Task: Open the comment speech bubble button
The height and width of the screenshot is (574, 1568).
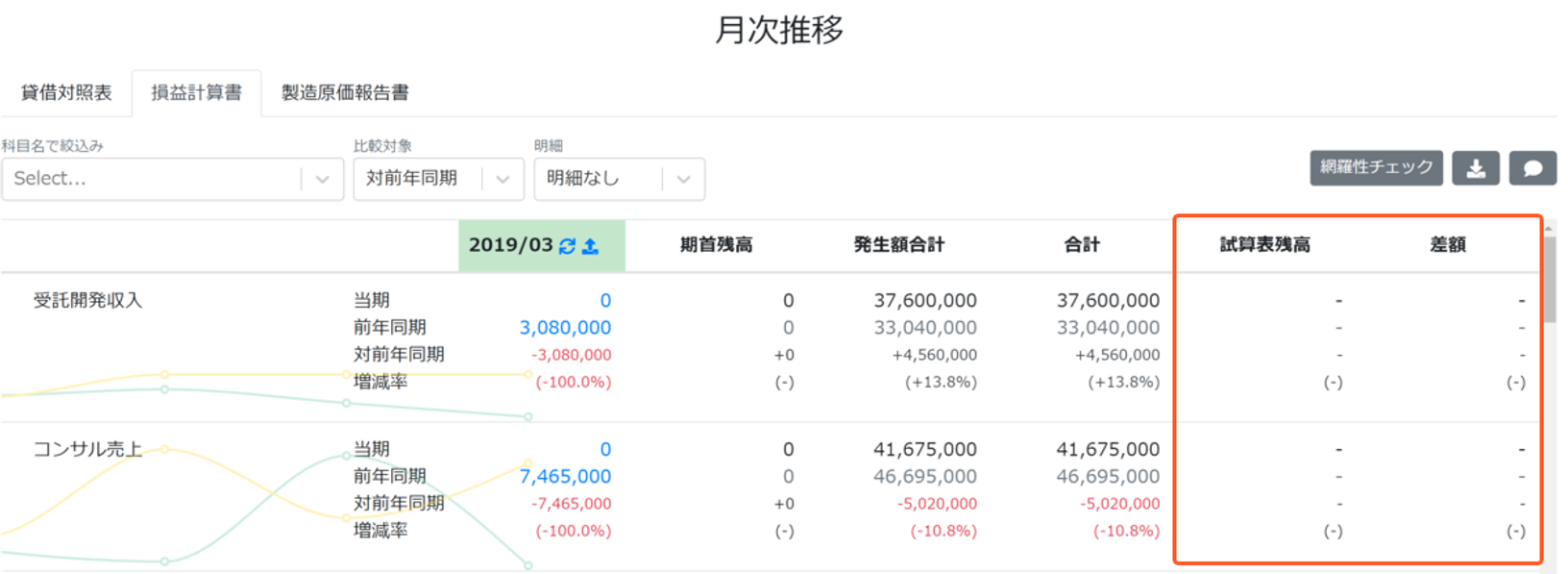Action: click(1533, 168)
